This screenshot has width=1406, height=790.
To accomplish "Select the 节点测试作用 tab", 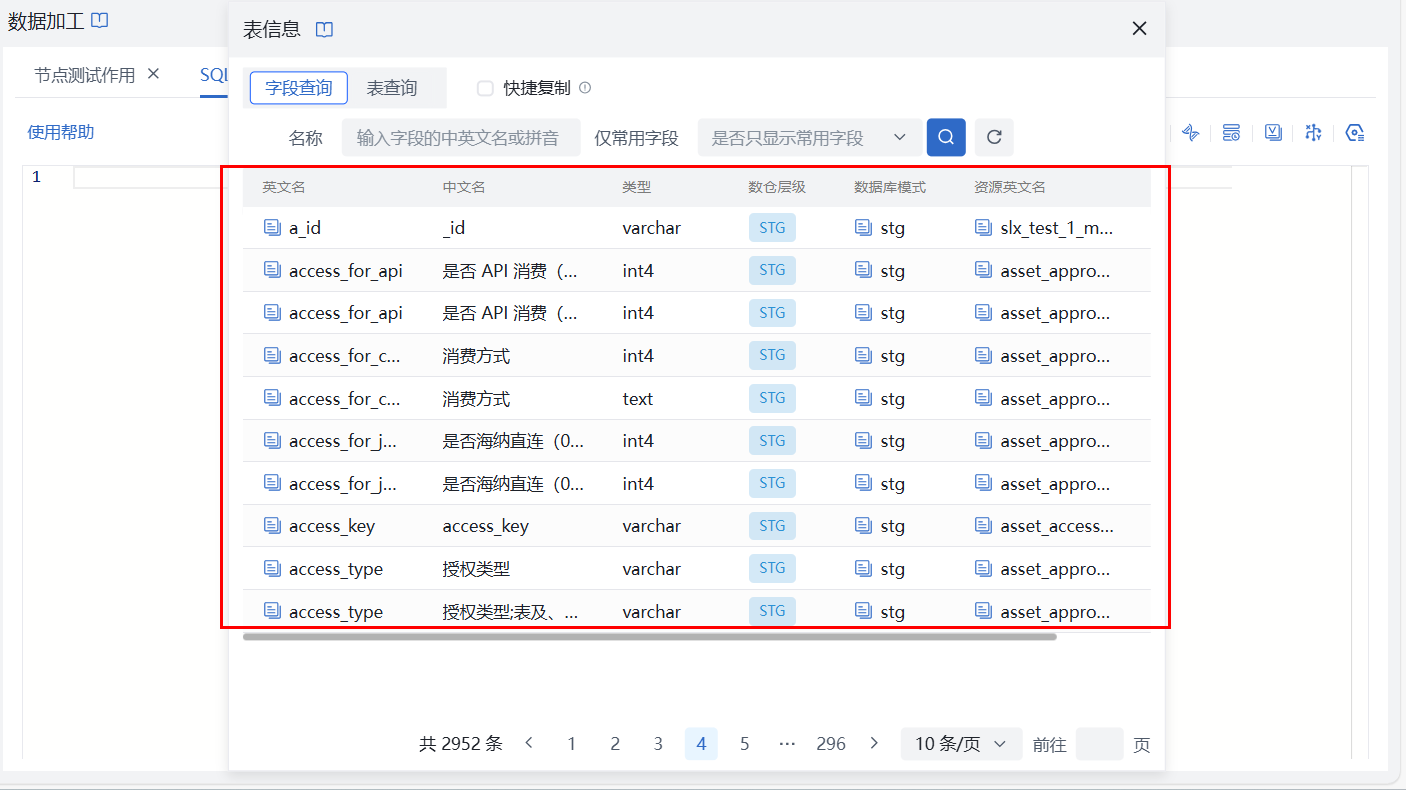I will 84,75.
